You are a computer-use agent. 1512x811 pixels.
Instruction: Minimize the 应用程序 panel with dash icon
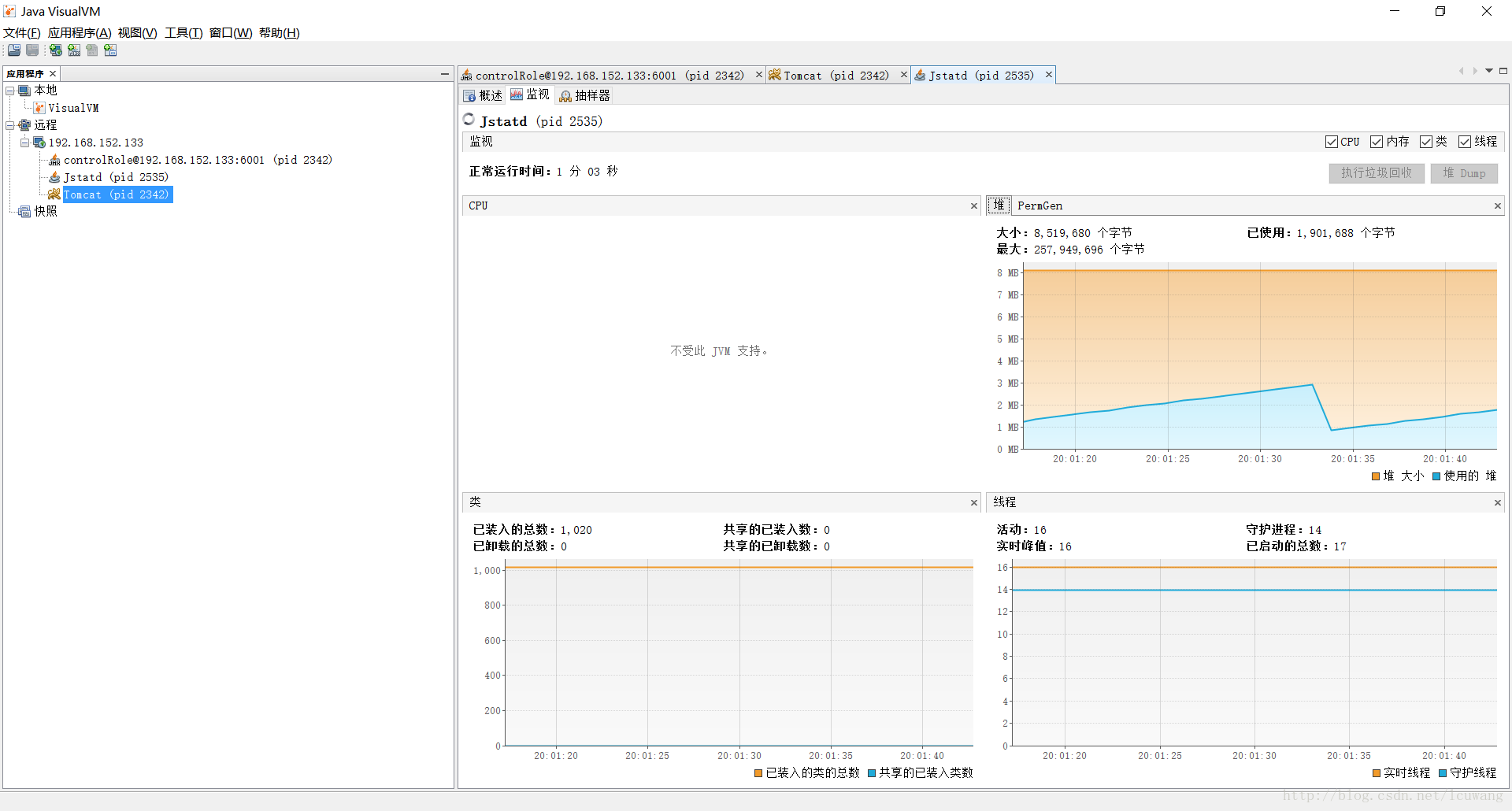click(444, 74)
